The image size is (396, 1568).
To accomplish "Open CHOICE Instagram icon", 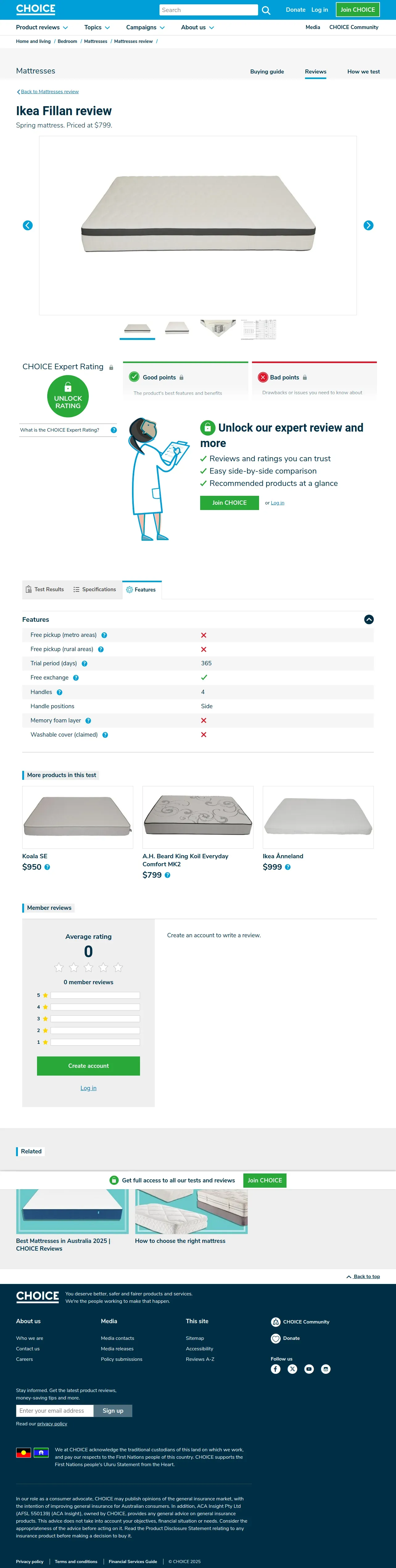I will (326, 1369).
